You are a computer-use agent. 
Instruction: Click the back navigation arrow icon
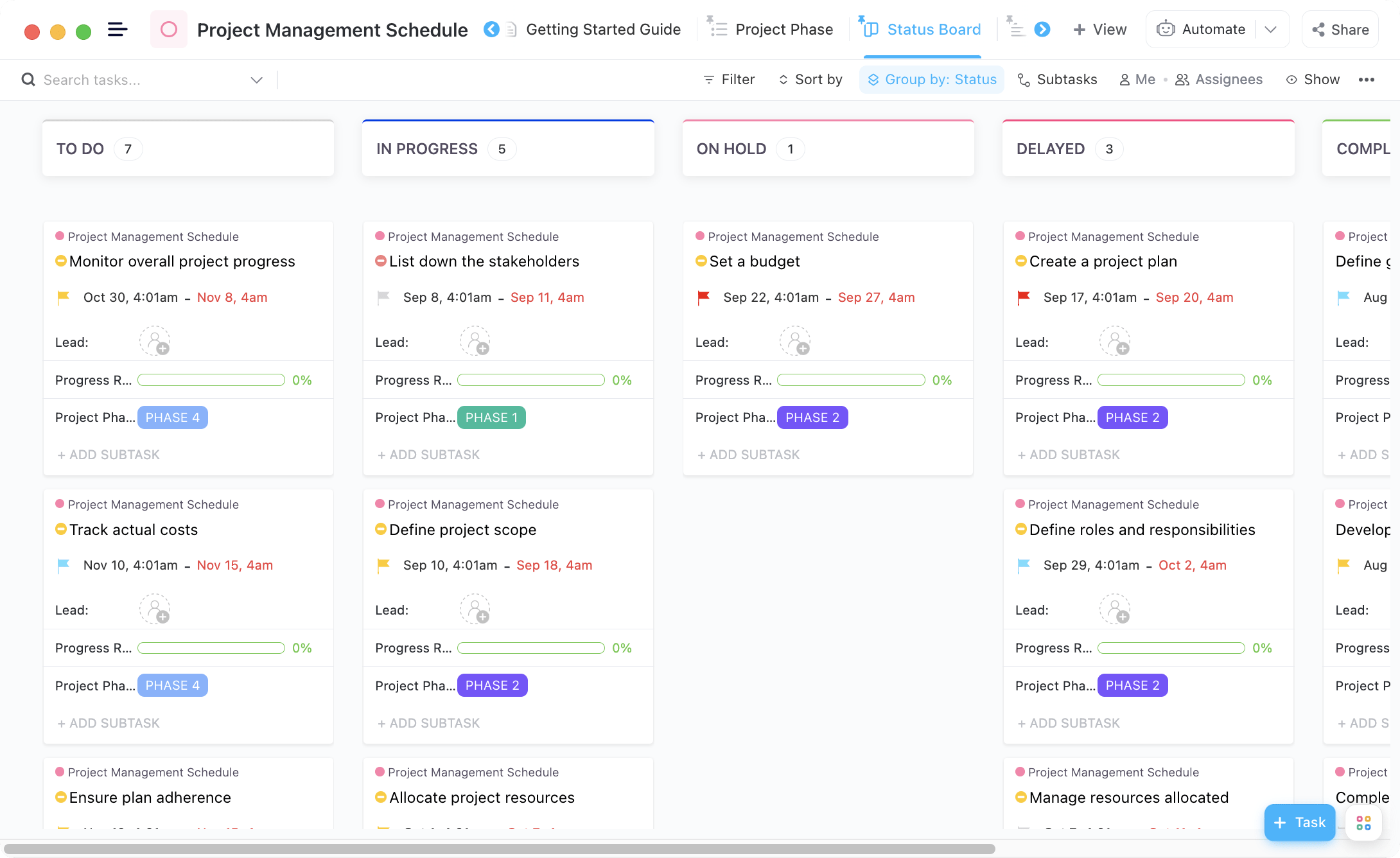[x=491, y=28]
